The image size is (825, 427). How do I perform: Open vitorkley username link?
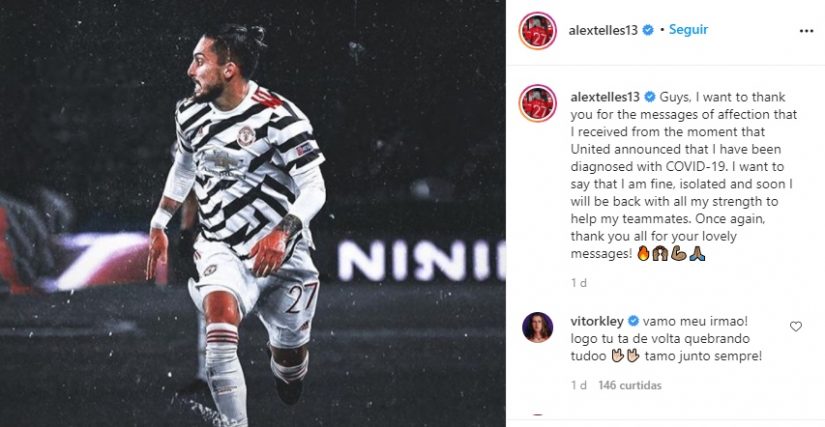tap(597, 321)
